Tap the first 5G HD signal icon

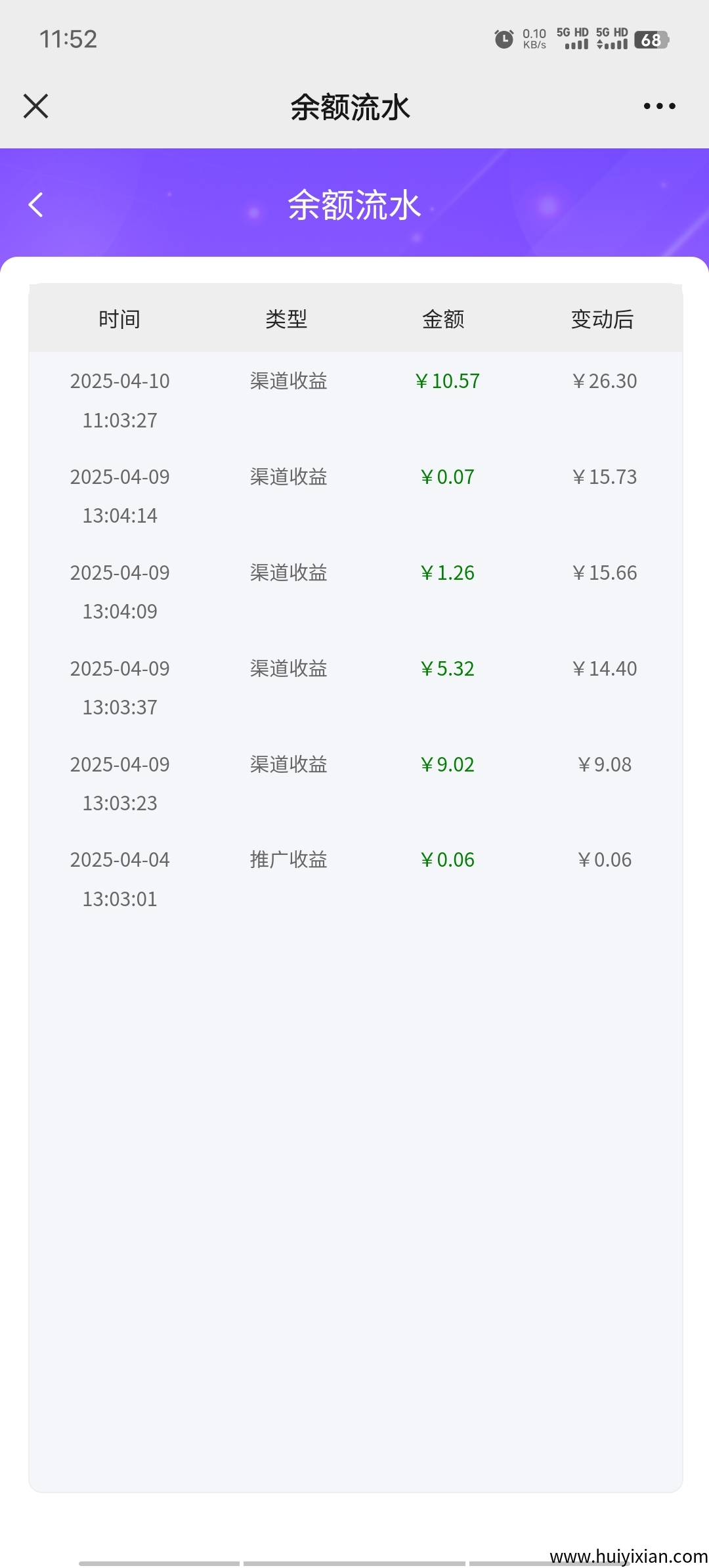point(572,39)
